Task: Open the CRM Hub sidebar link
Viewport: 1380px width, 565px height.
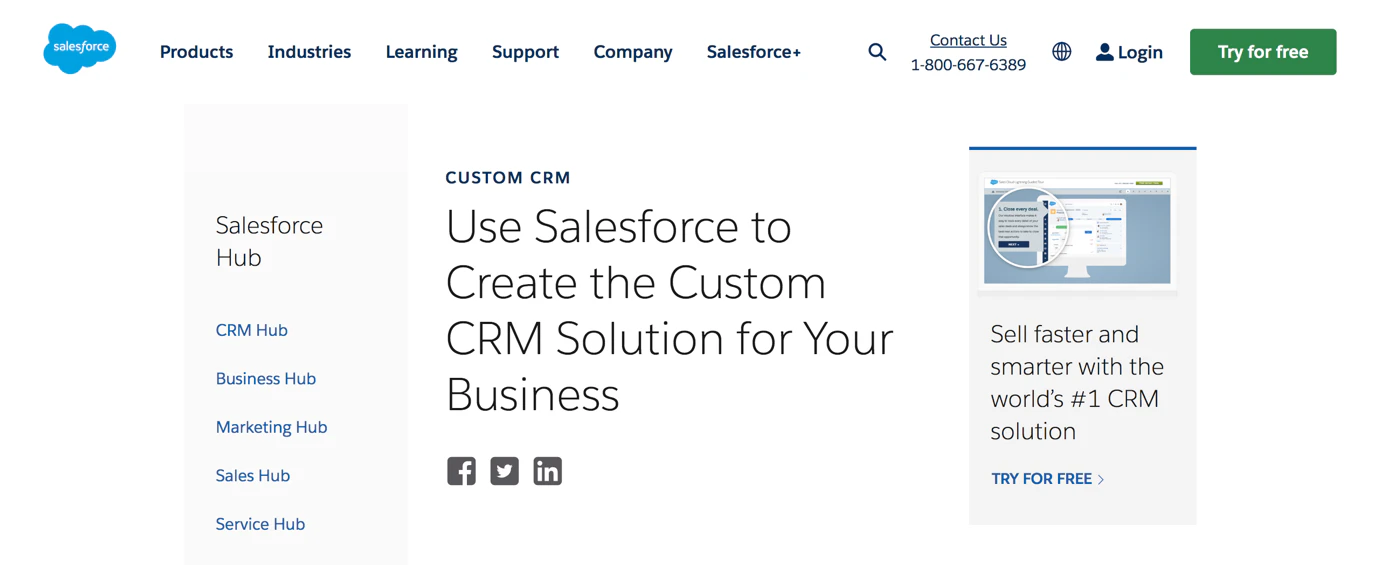Action: point(252,330)
